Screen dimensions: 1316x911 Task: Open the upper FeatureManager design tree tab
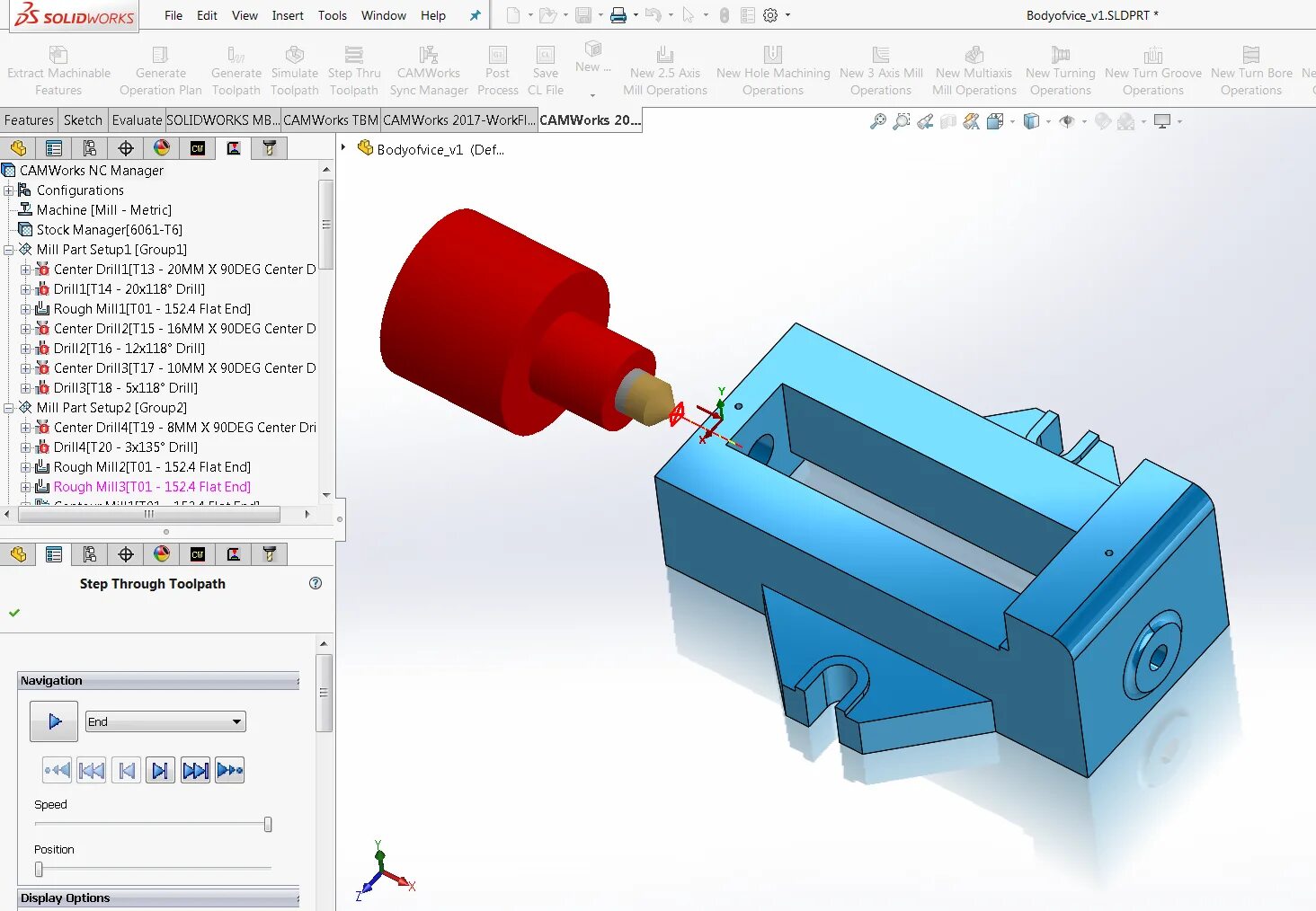18,148
